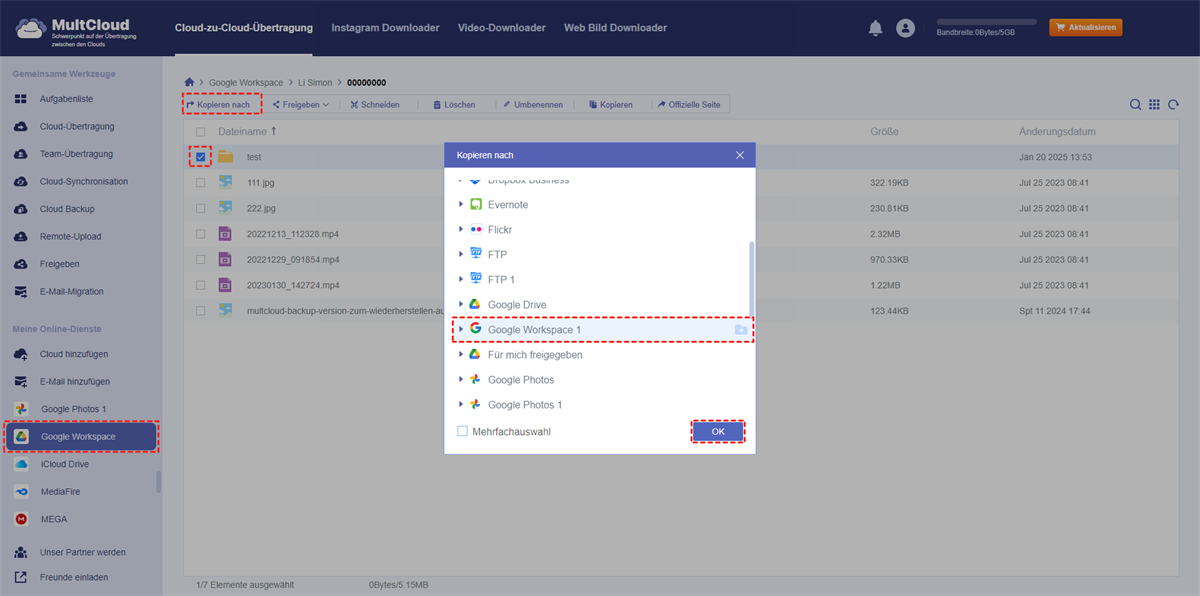Image resolution: width=1200 pixels, height=596 pixels.
Task: Switch to Instagram Downloader tab
Action: pos(385,28)
